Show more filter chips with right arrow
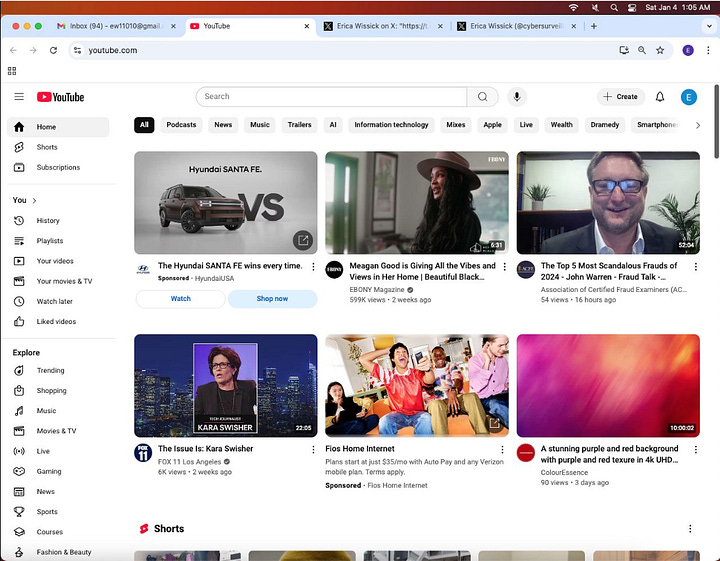 click(698, 125)
